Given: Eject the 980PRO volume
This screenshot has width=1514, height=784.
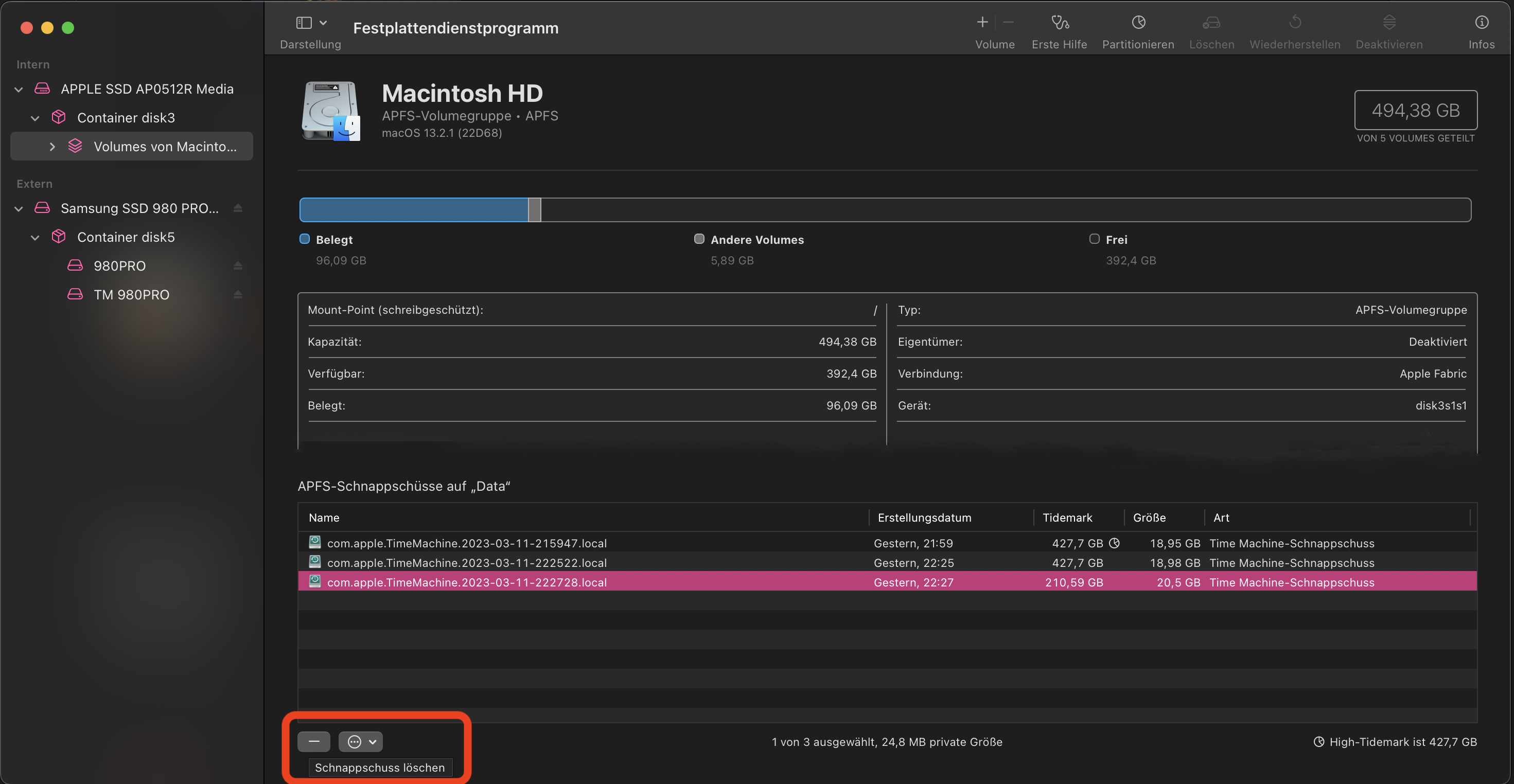Looking at the screenshot, I should [x=237, y=265].
